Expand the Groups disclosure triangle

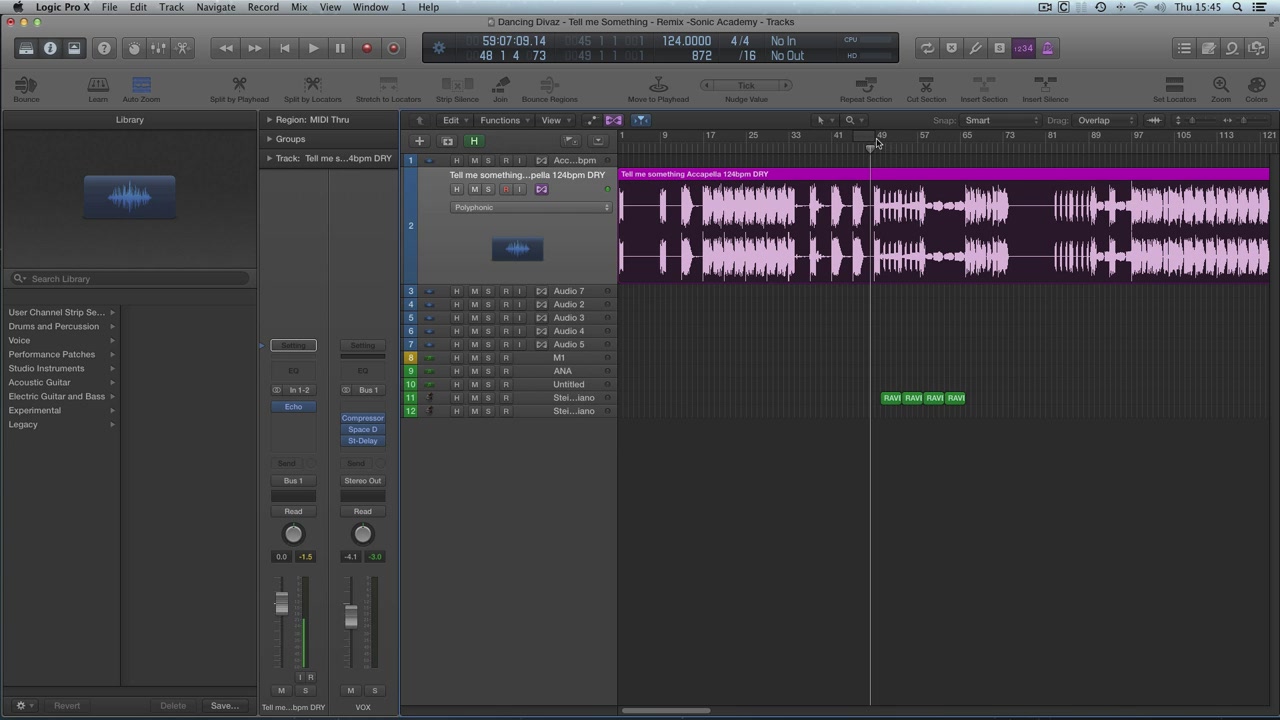269,139
